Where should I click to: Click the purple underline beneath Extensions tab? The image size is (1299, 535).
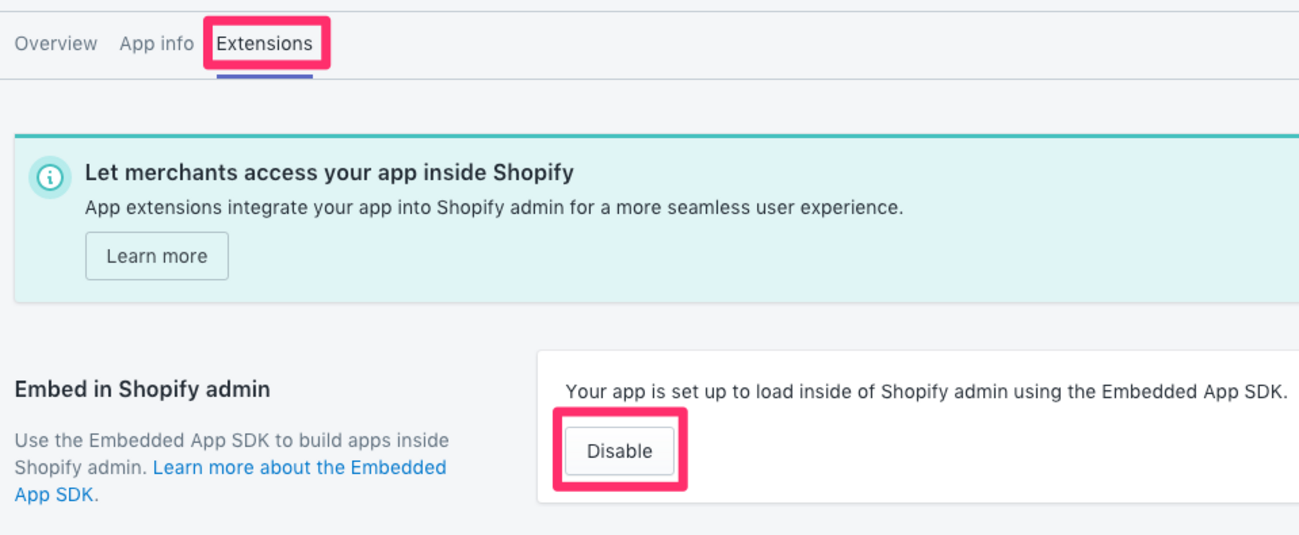264,75
